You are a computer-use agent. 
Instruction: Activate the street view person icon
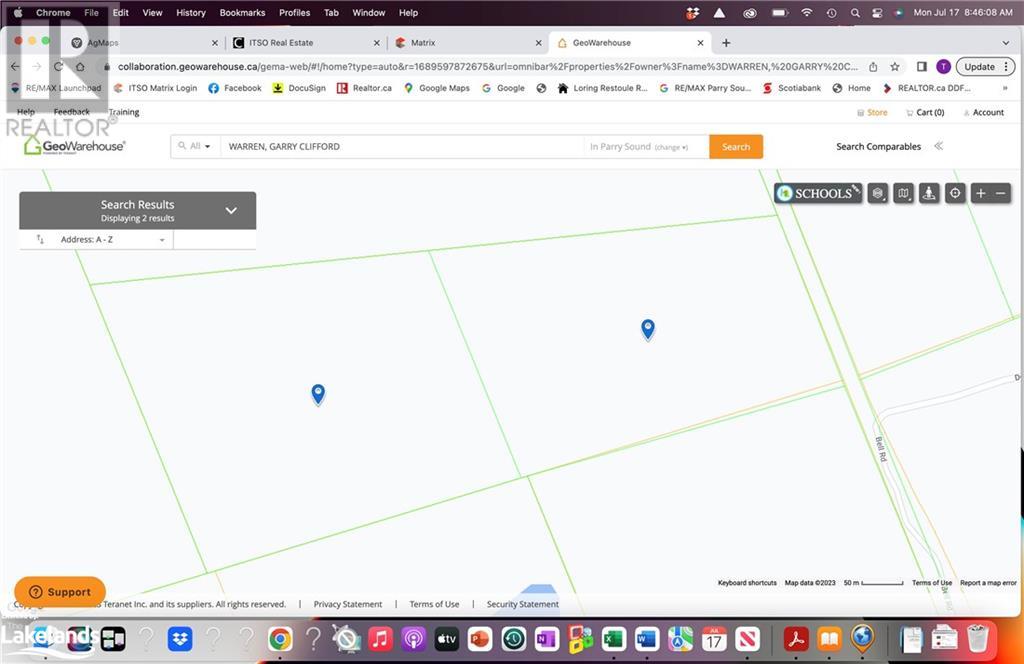click(929, 193)
